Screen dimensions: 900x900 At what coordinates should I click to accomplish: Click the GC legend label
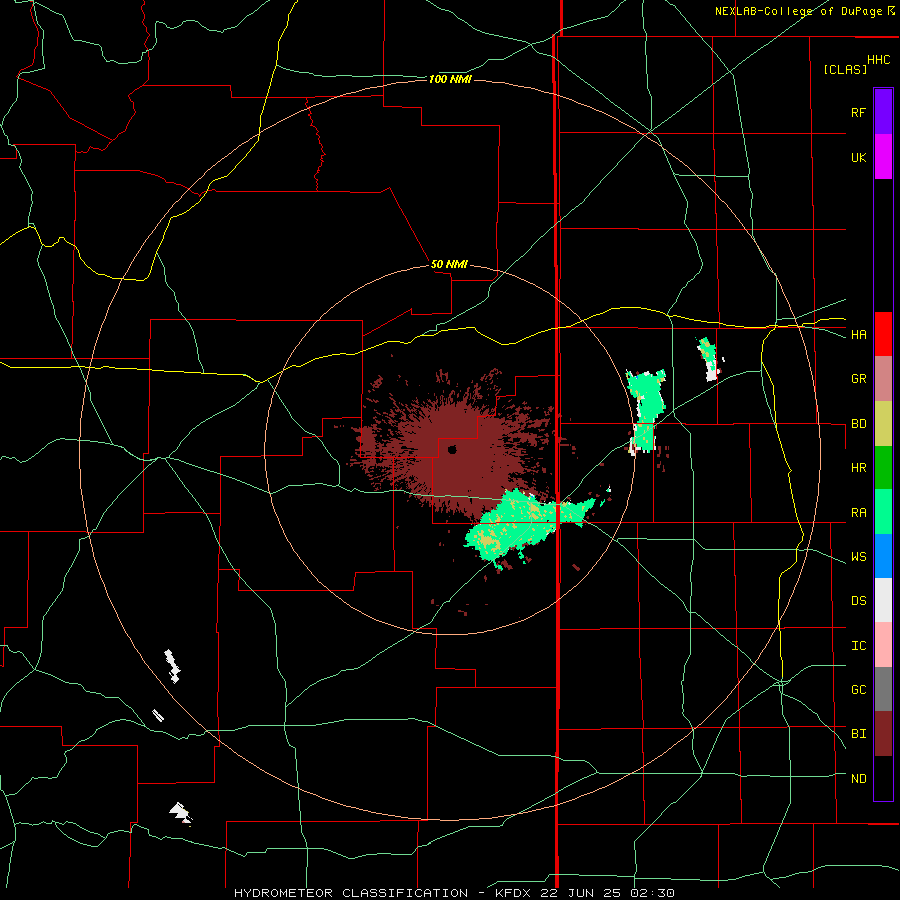click(858, 690)
